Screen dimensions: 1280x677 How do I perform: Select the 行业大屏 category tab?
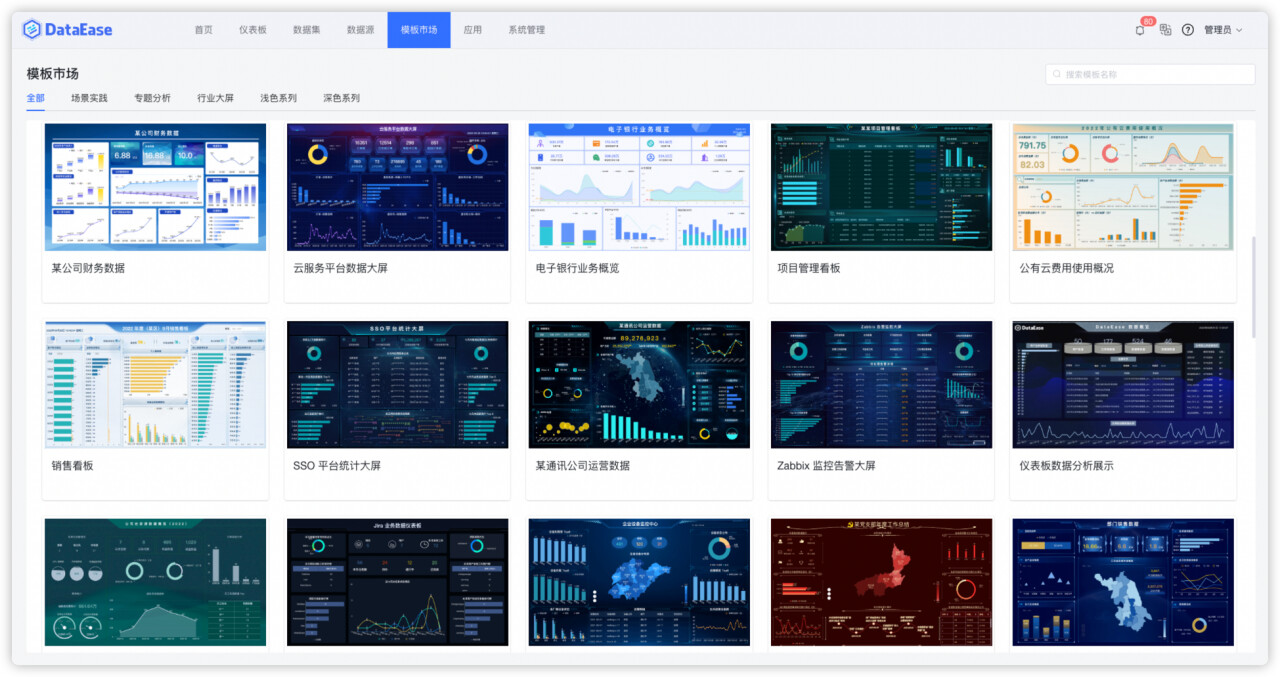point(215,98)
